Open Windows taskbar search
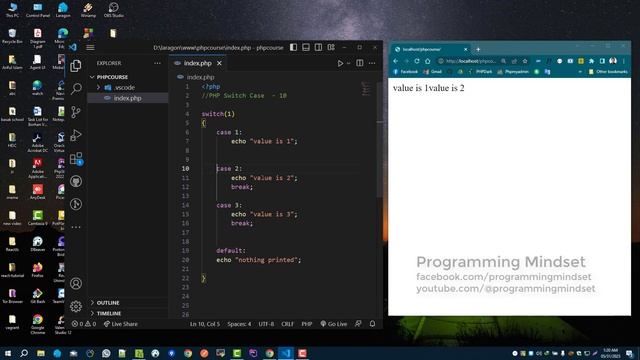Image resolution: width=640 pixels, height=360 pixels. [24, 353]
